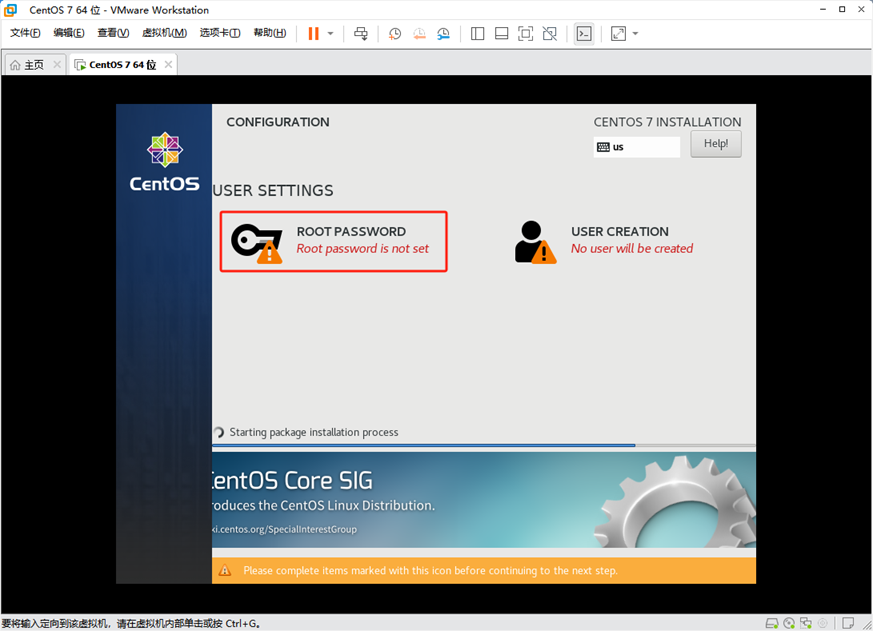Click the Help! button
873x631 pixels.
pyautogui.click(x=716, y=144)
